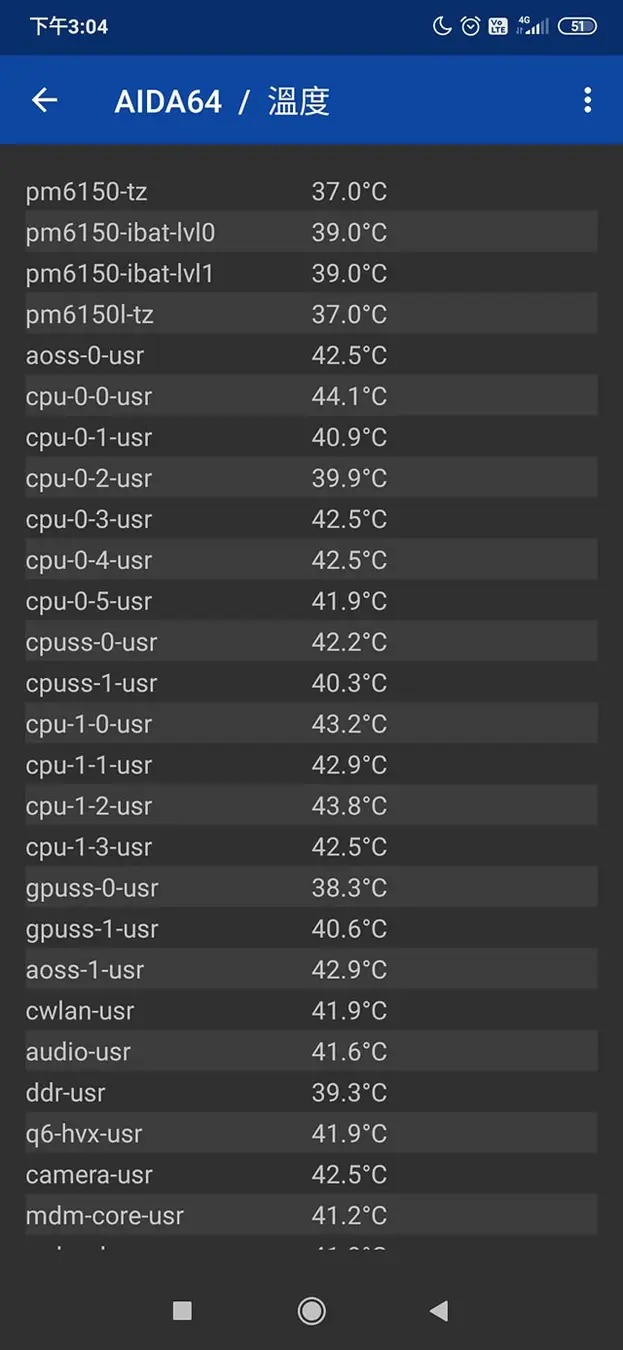Tap the Android back triangle button
Screen dimensions: 623x1350
(x=438, y=1310)
